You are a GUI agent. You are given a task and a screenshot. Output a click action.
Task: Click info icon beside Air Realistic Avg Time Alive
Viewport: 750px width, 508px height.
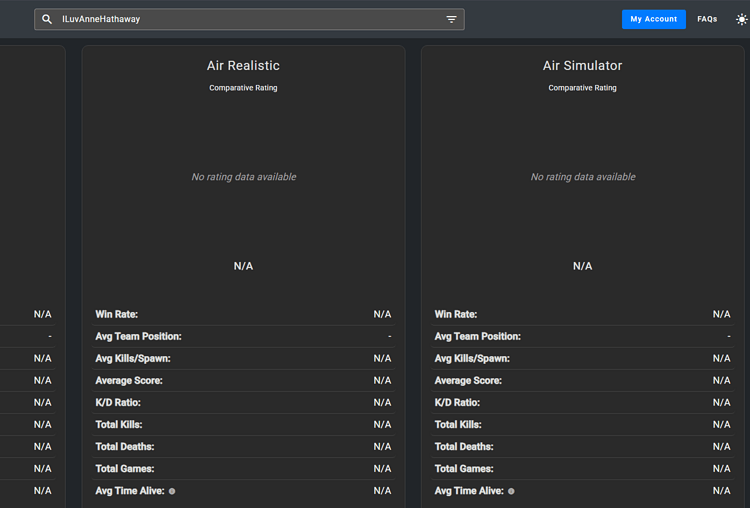point(172,491)
